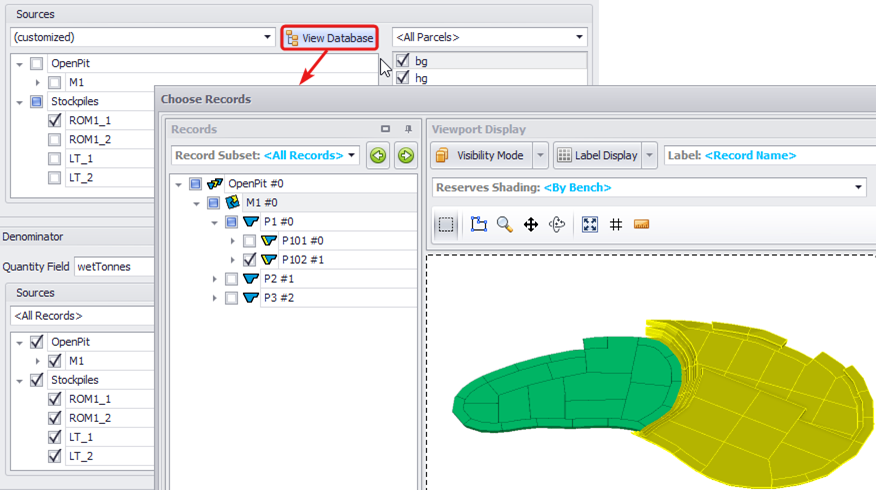This screenshot has height=490, width=876.
Task: Open the Record Subset dropdown
Action: 265,155
